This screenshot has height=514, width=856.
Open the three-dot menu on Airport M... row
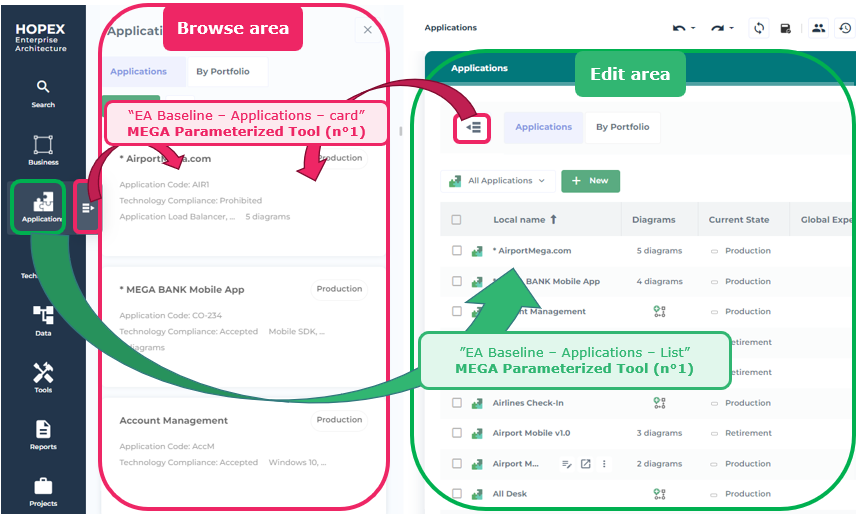[x=604, y=464]
